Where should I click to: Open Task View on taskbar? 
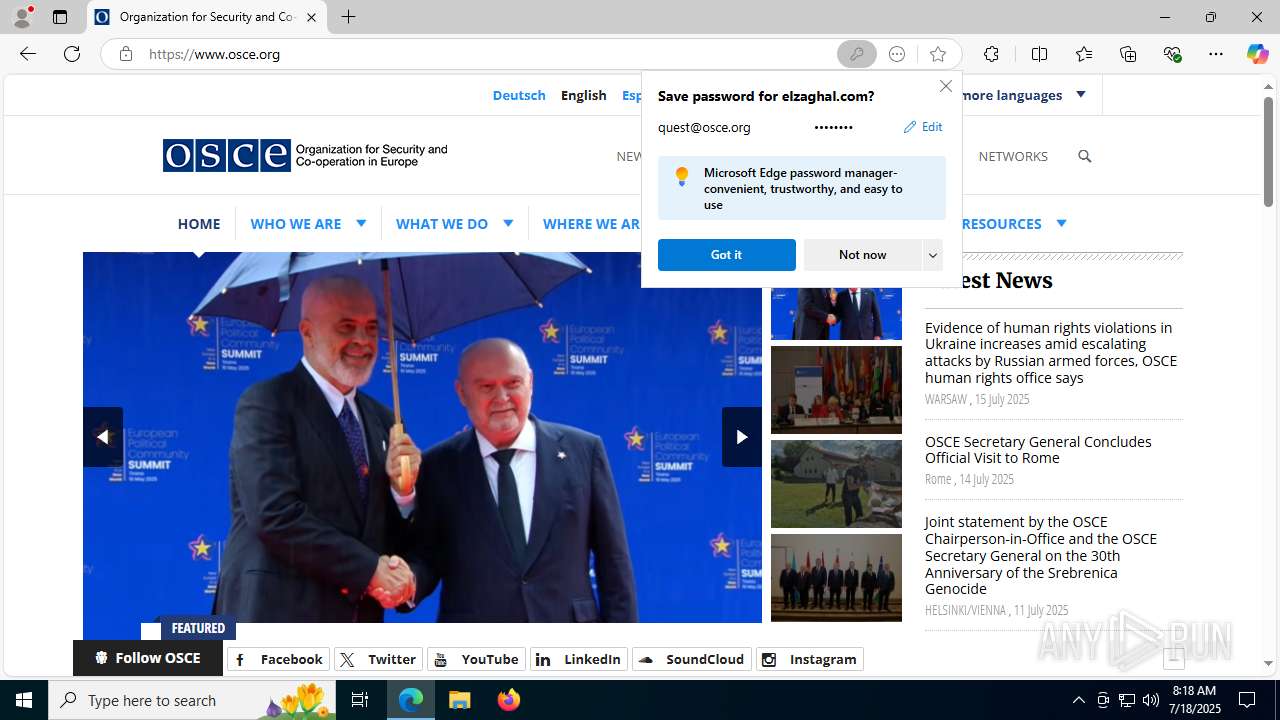pyautogui.click(x=360, y=700)
